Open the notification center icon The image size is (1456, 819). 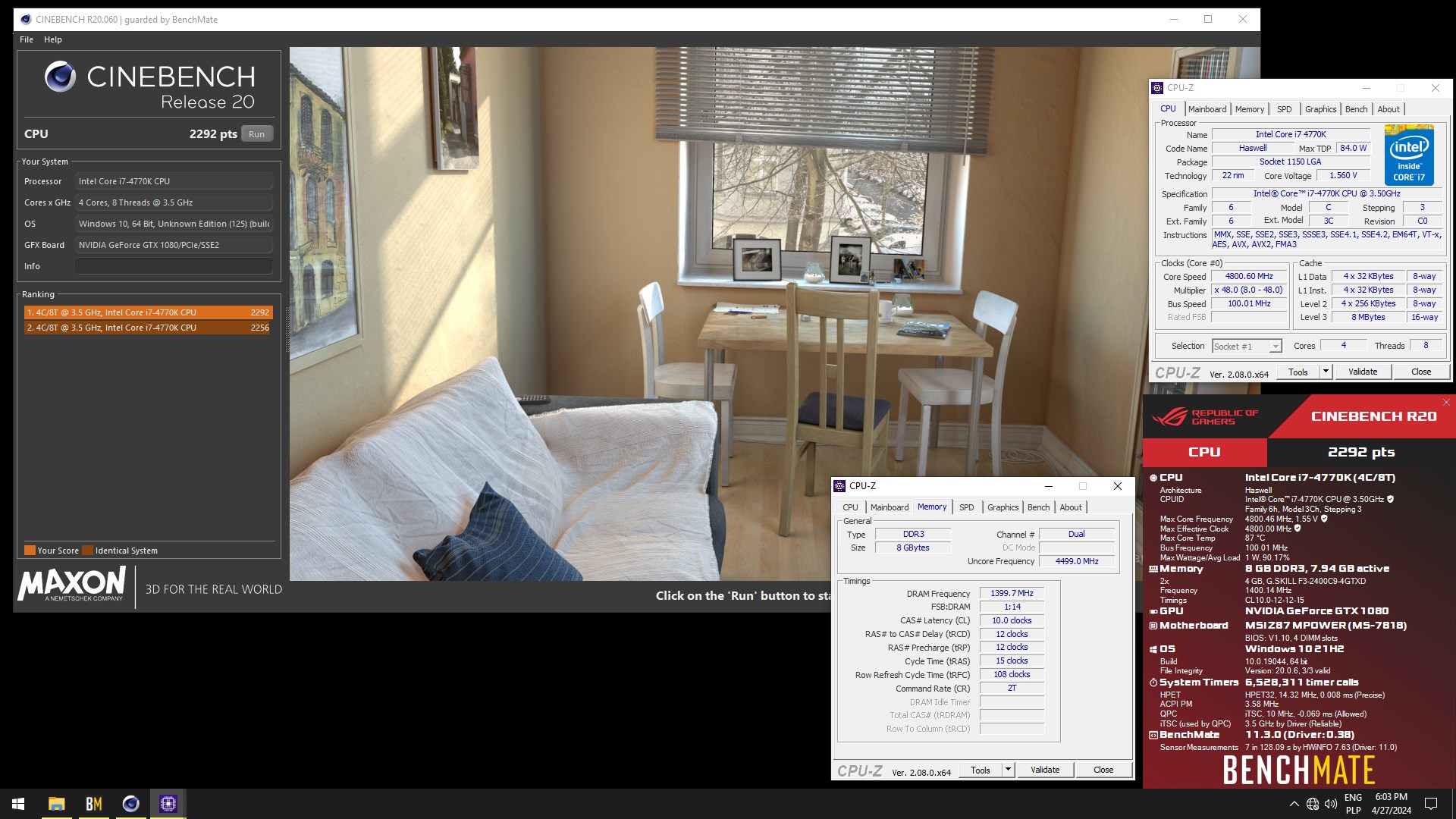coord(1431,804)
